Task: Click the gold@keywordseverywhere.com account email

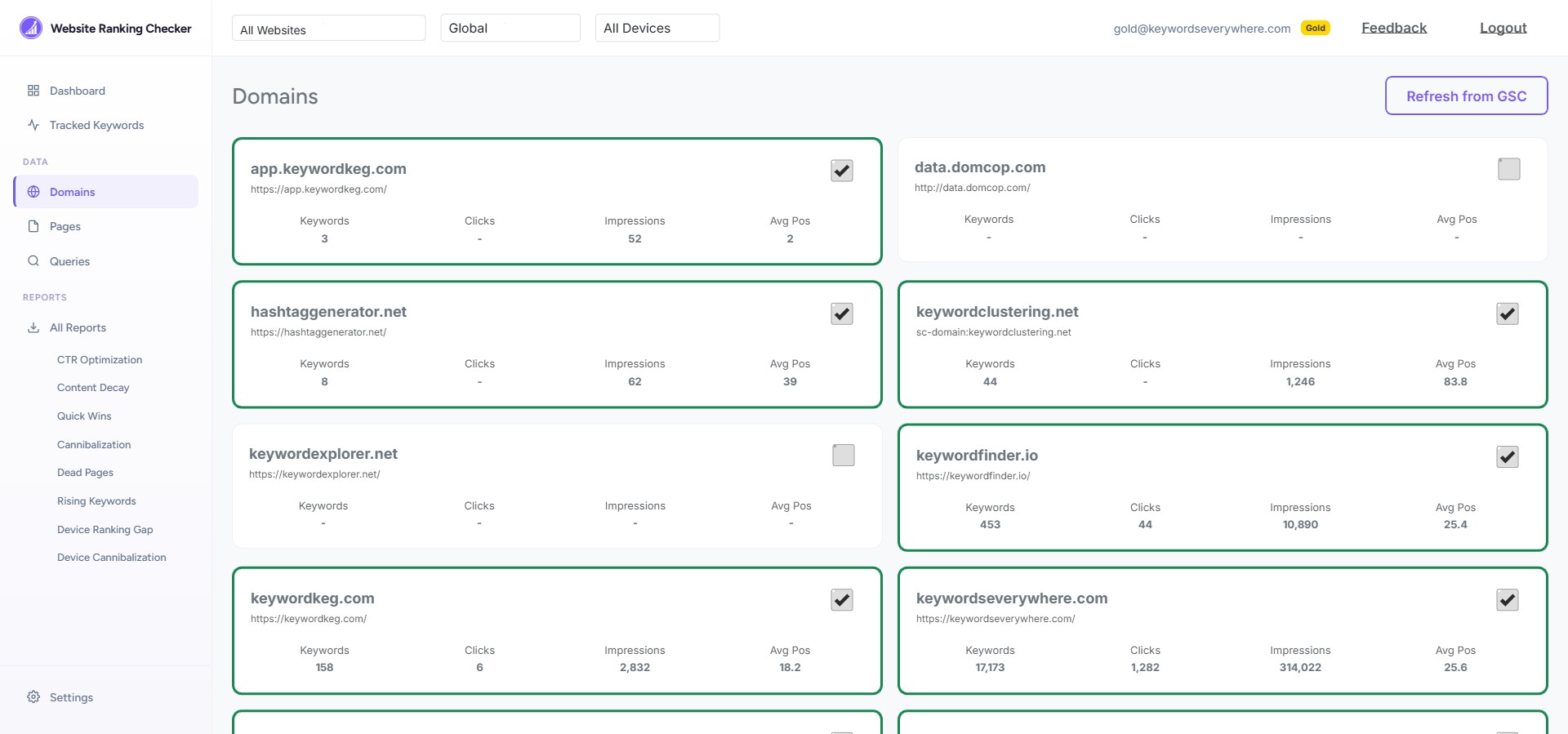Action: (1202, 29)
